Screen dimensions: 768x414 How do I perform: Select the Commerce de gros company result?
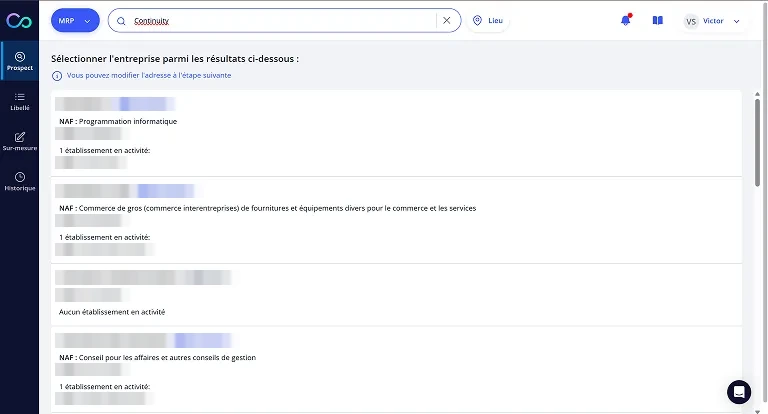[x=396, y=220]
